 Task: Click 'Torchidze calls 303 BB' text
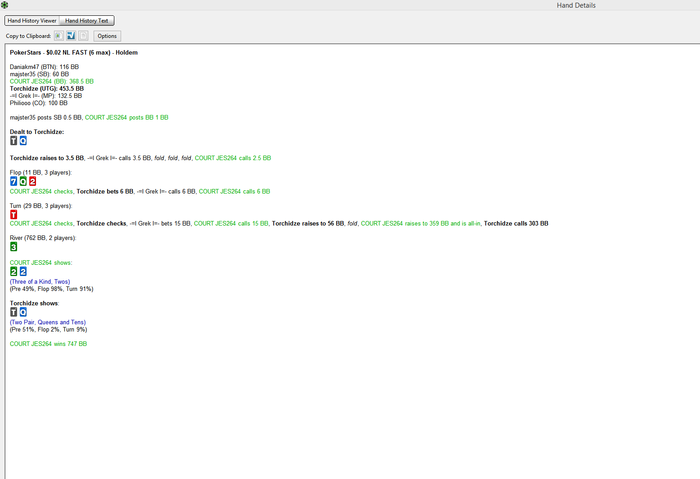pos(516,223)
